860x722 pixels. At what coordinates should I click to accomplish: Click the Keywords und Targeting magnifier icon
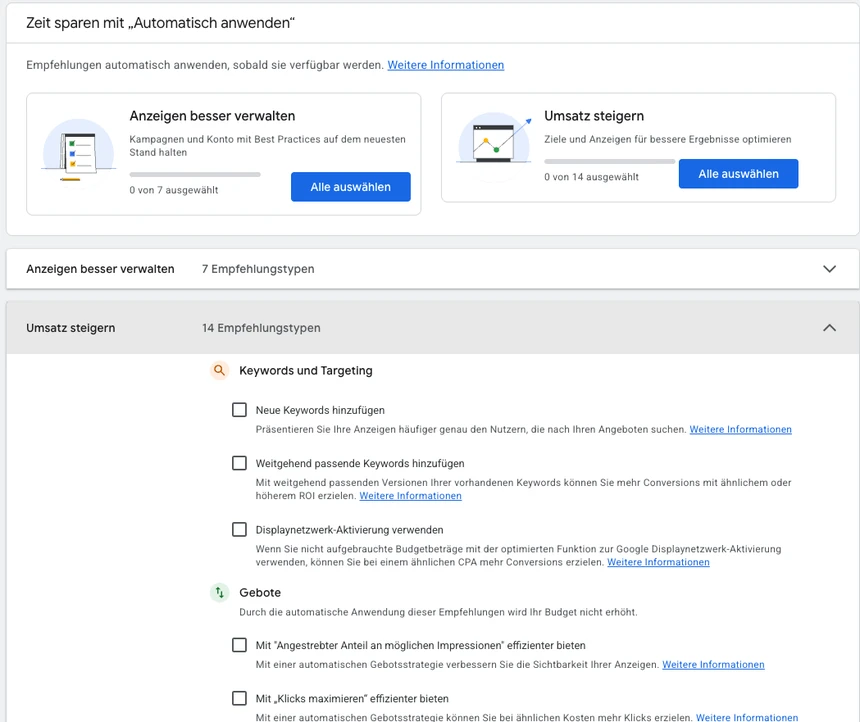pyautogui.click(x=219, y=371)
